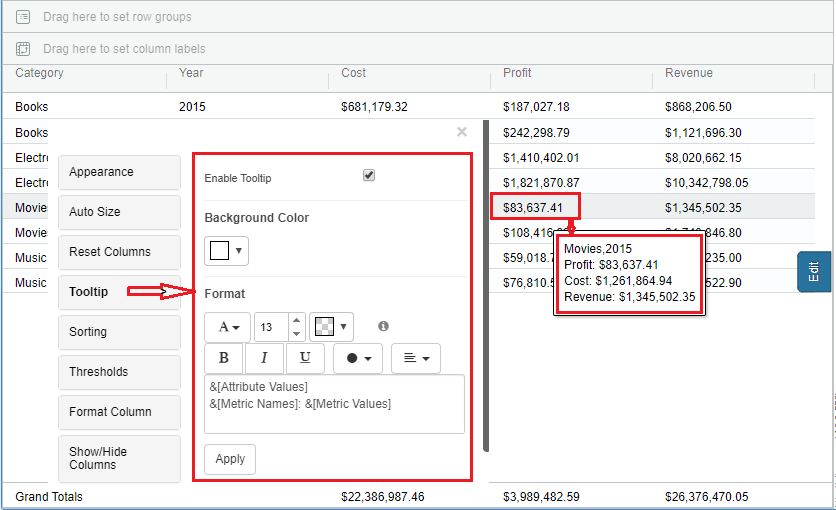836x510 pixels.
Task: Select the $681,179.32 cost cell
Action: coord(374,107)
